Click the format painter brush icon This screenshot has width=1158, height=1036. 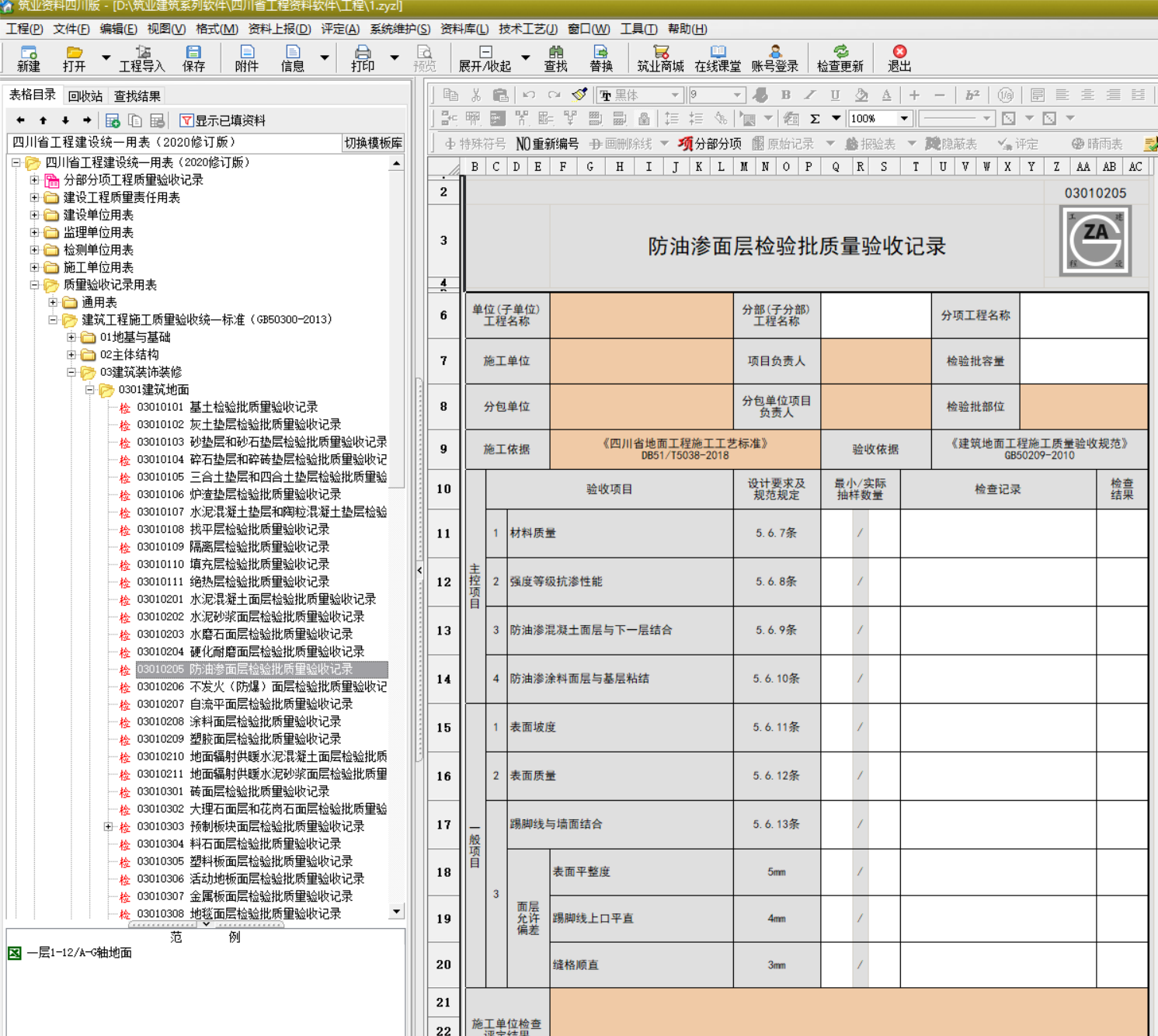(x=579, y=95)
